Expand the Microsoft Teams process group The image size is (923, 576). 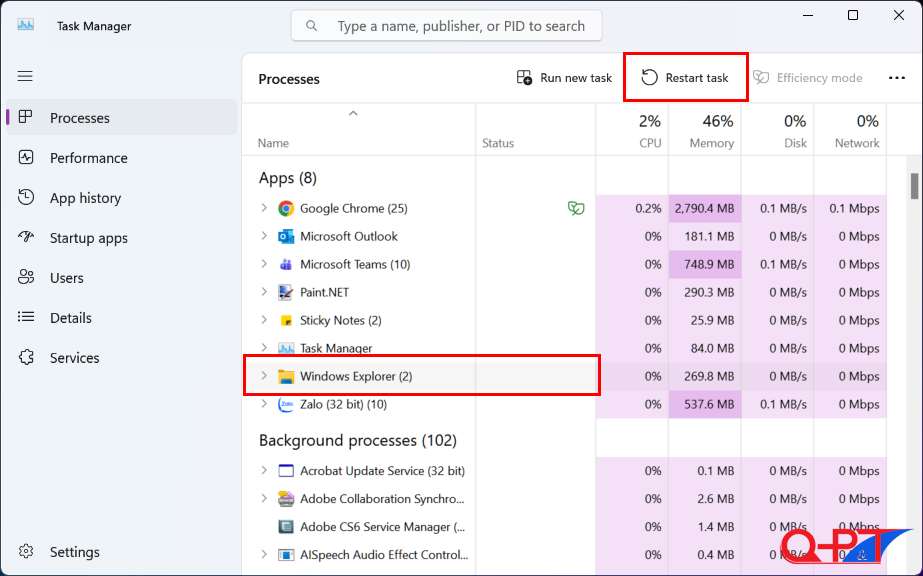pos(264,264)
